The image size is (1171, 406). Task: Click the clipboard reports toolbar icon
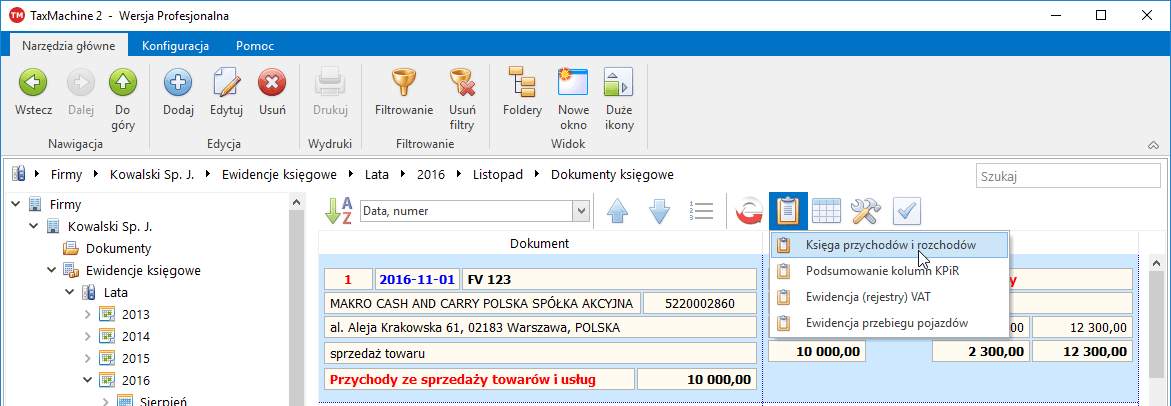(788, 211)
